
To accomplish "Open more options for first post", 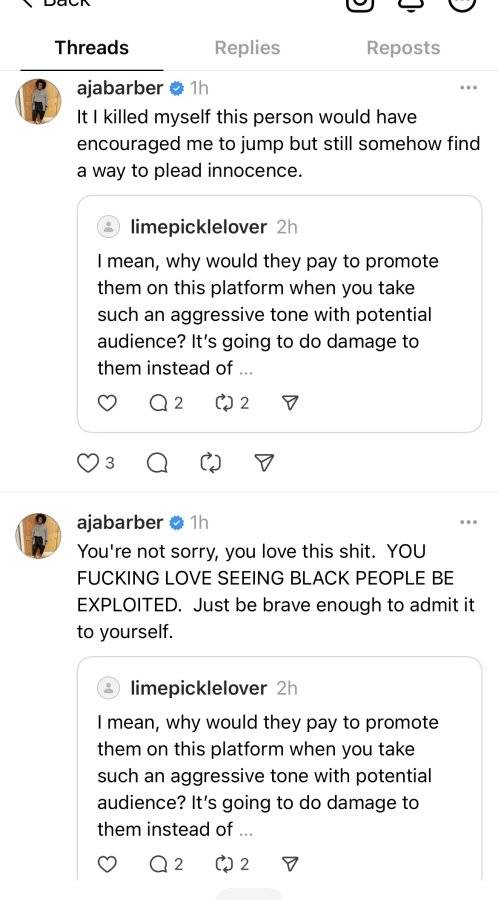I will (x=468, y=88).
